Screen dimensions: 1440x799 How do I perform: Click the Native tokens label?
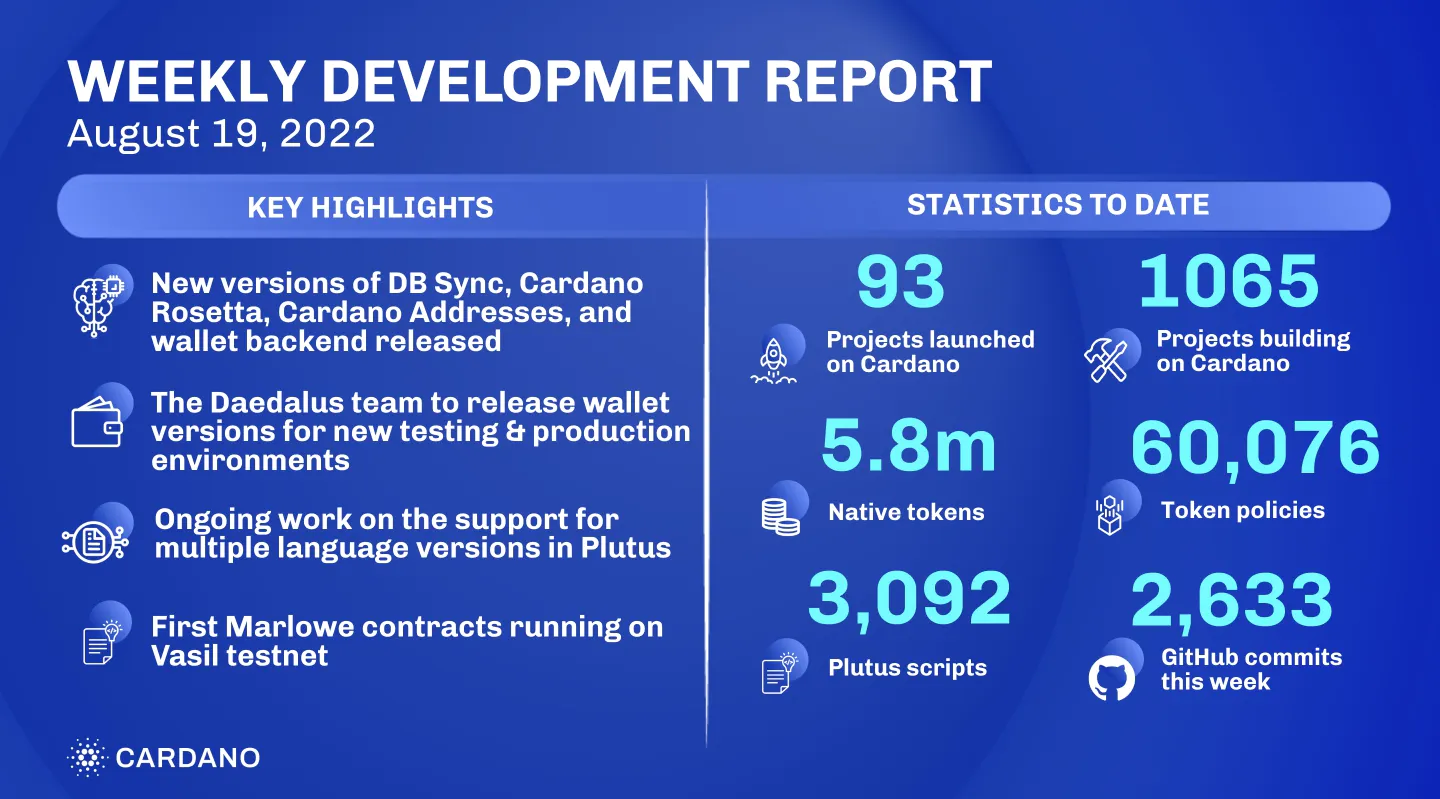coord(906,512)
